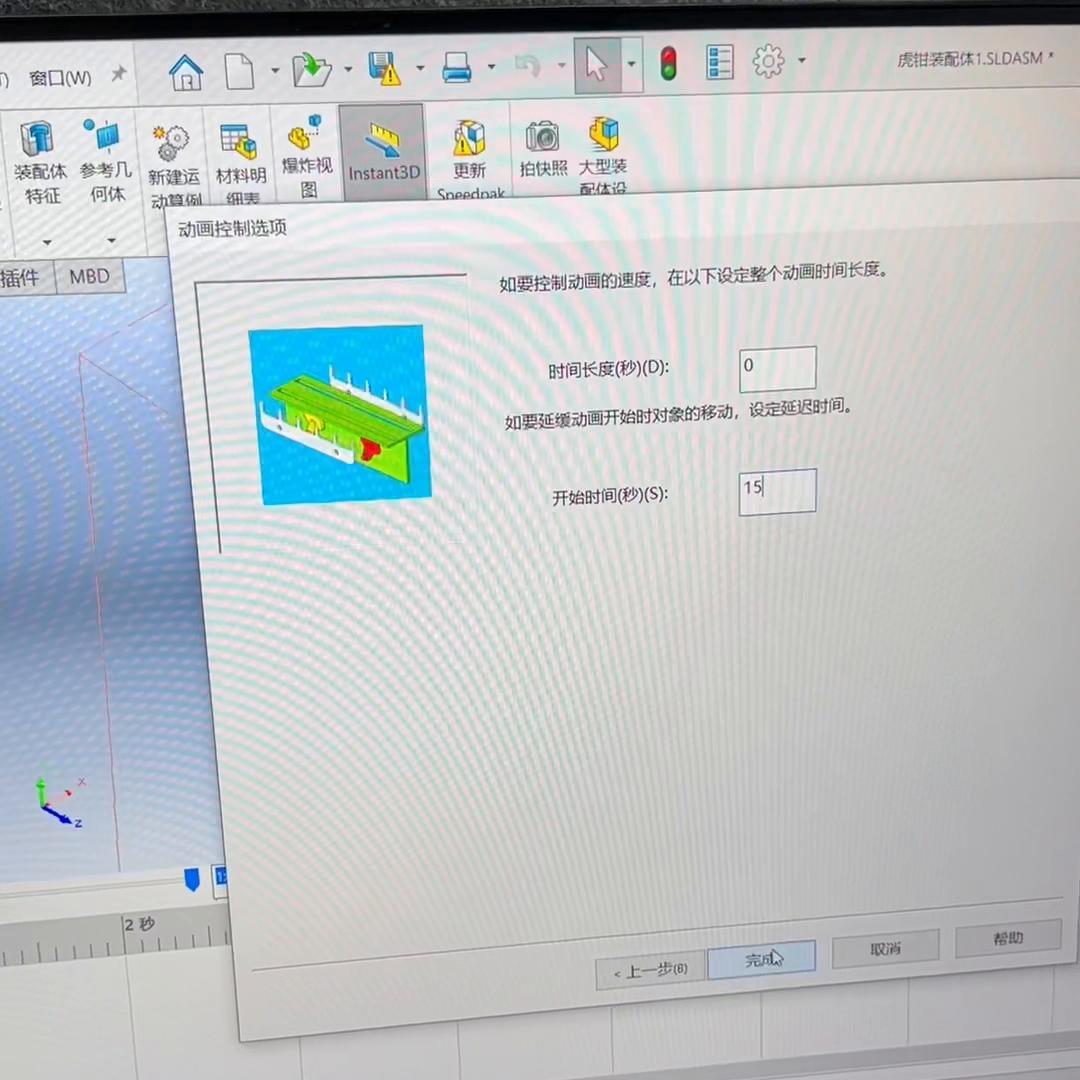Open the Open-file dropdown arrow
1080x1080 pixels.
pyautogui.click(x=347, y=70)
